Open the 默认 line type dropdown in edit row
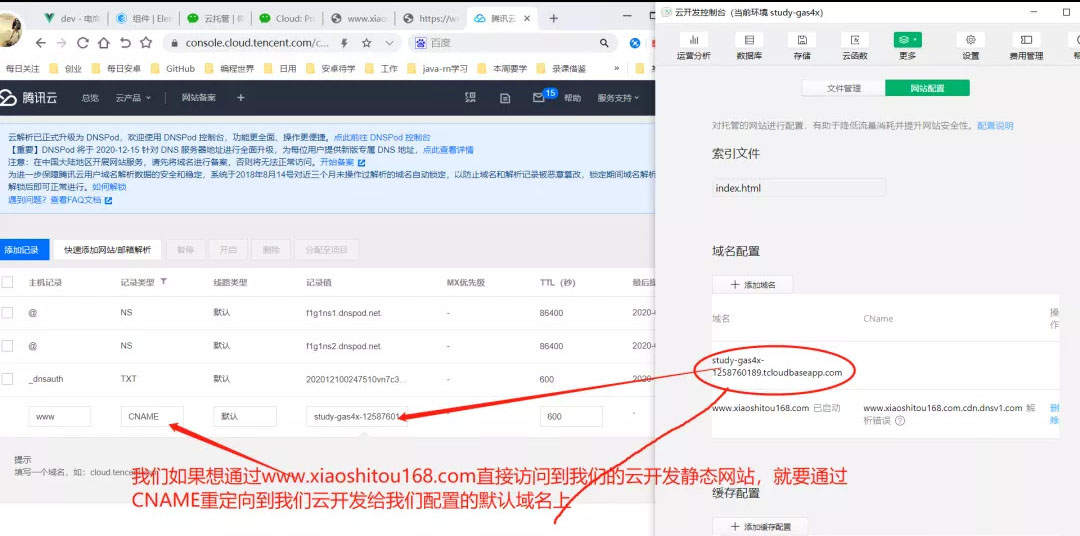Viewport: 1080px width, 536px height. pos(245,416)
